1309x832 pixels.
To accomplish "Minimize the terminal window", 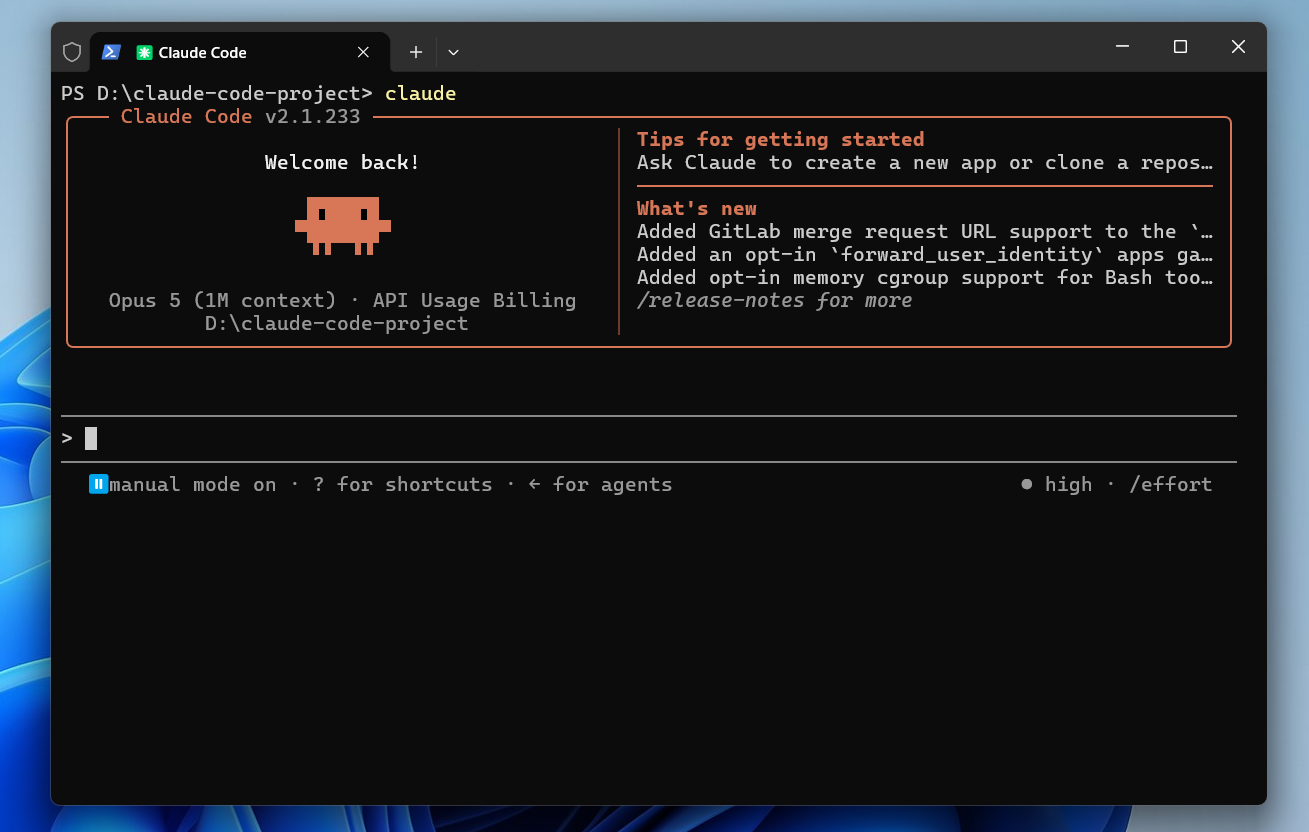I will [1123, 47].
